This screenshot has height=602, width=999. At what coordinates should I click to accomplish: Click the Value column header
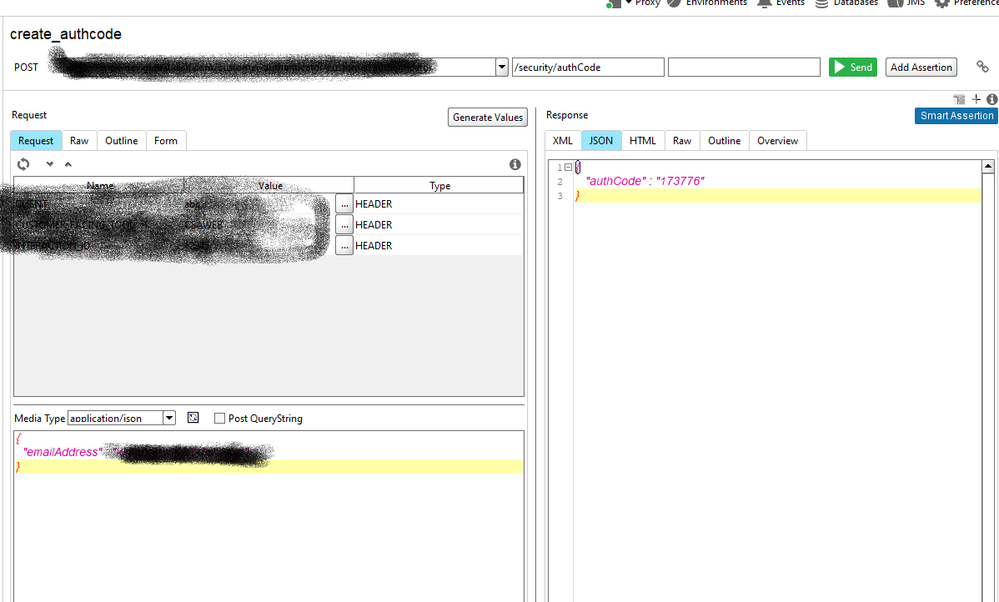coord(270,185)
